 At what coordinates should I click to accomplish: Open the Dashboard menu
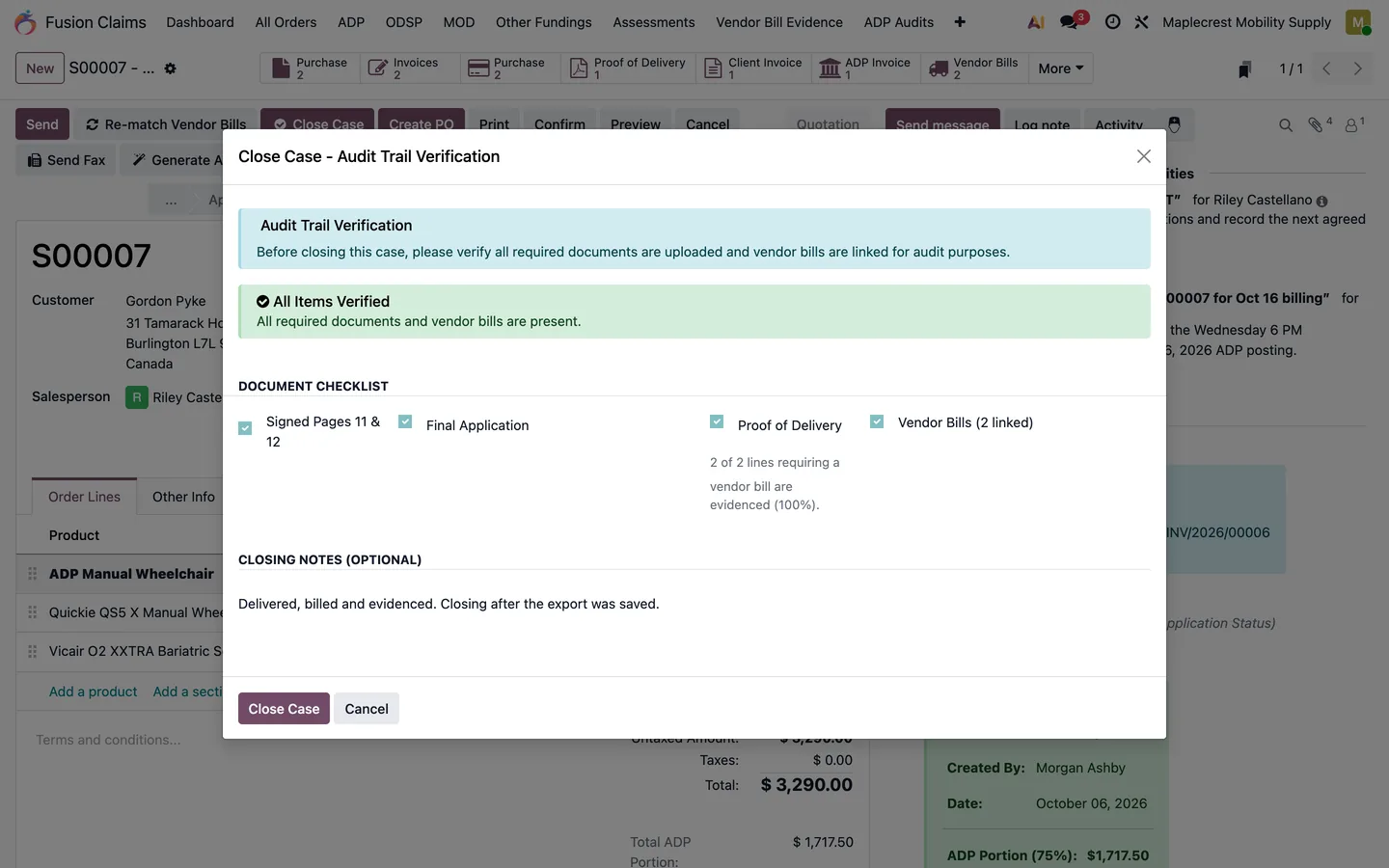coord(200,22)
